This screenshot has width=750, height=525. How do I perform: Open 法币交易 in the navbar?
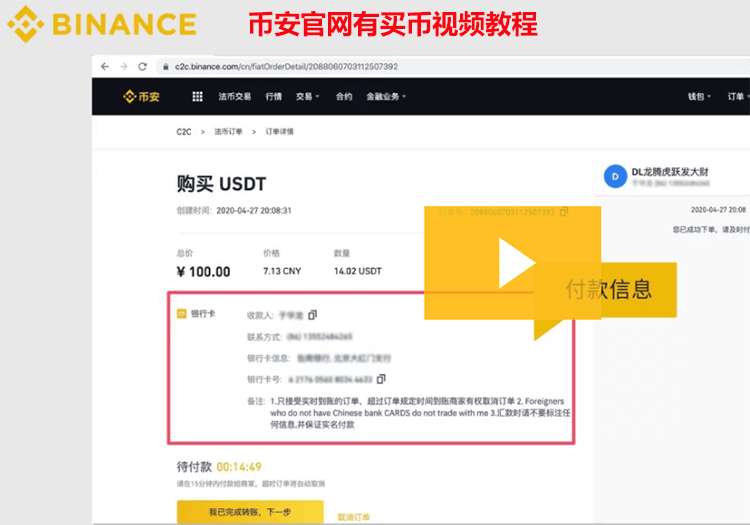coord(234,97)
